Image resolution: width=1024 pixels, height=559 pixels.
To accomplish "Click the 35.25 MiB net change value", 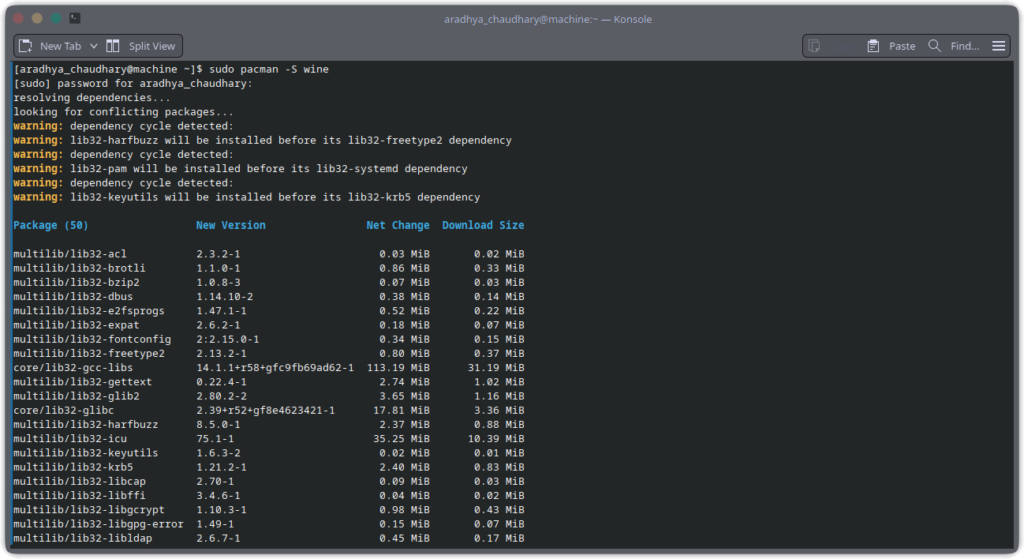I will pos(401,439).
